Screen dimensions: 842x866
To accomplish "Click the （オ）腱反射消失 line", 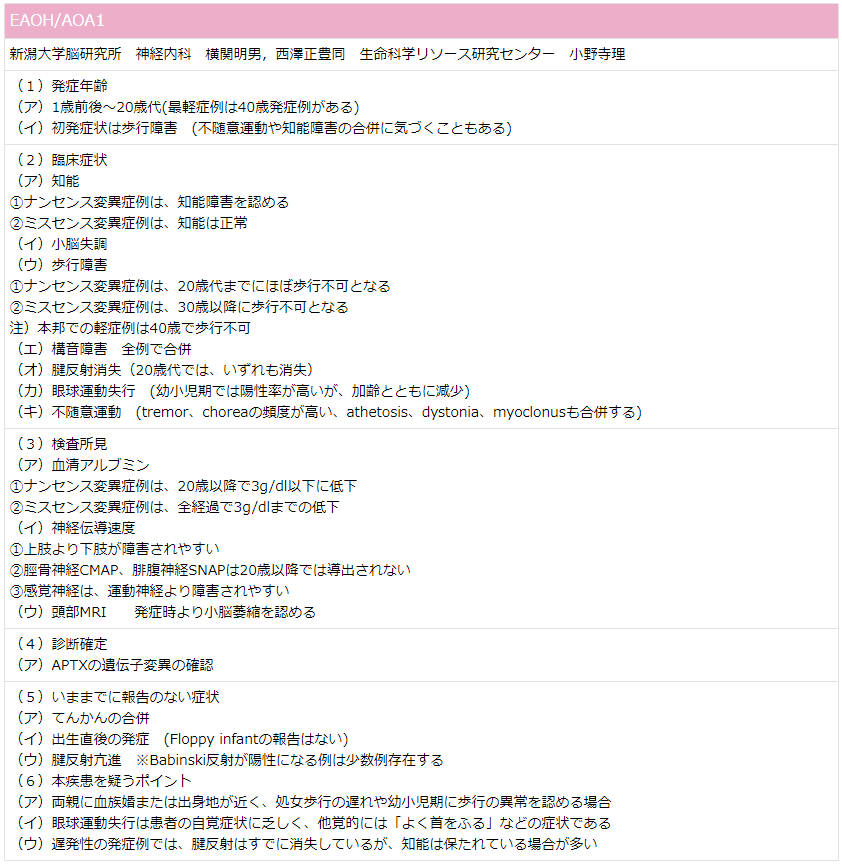I will click(165, 370).
